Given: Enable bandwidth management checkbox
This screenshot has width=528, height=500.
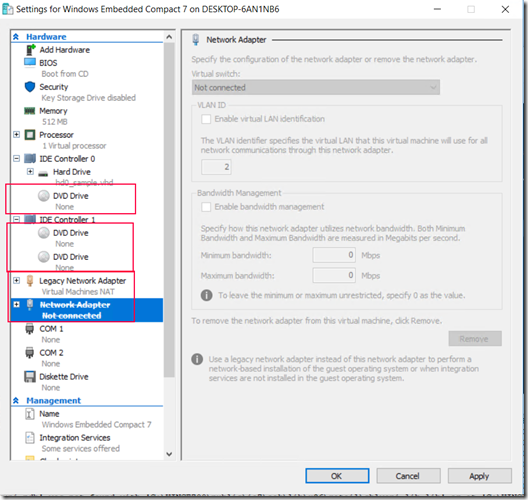Looking at the screenshot, I should (x=206, y=207).
